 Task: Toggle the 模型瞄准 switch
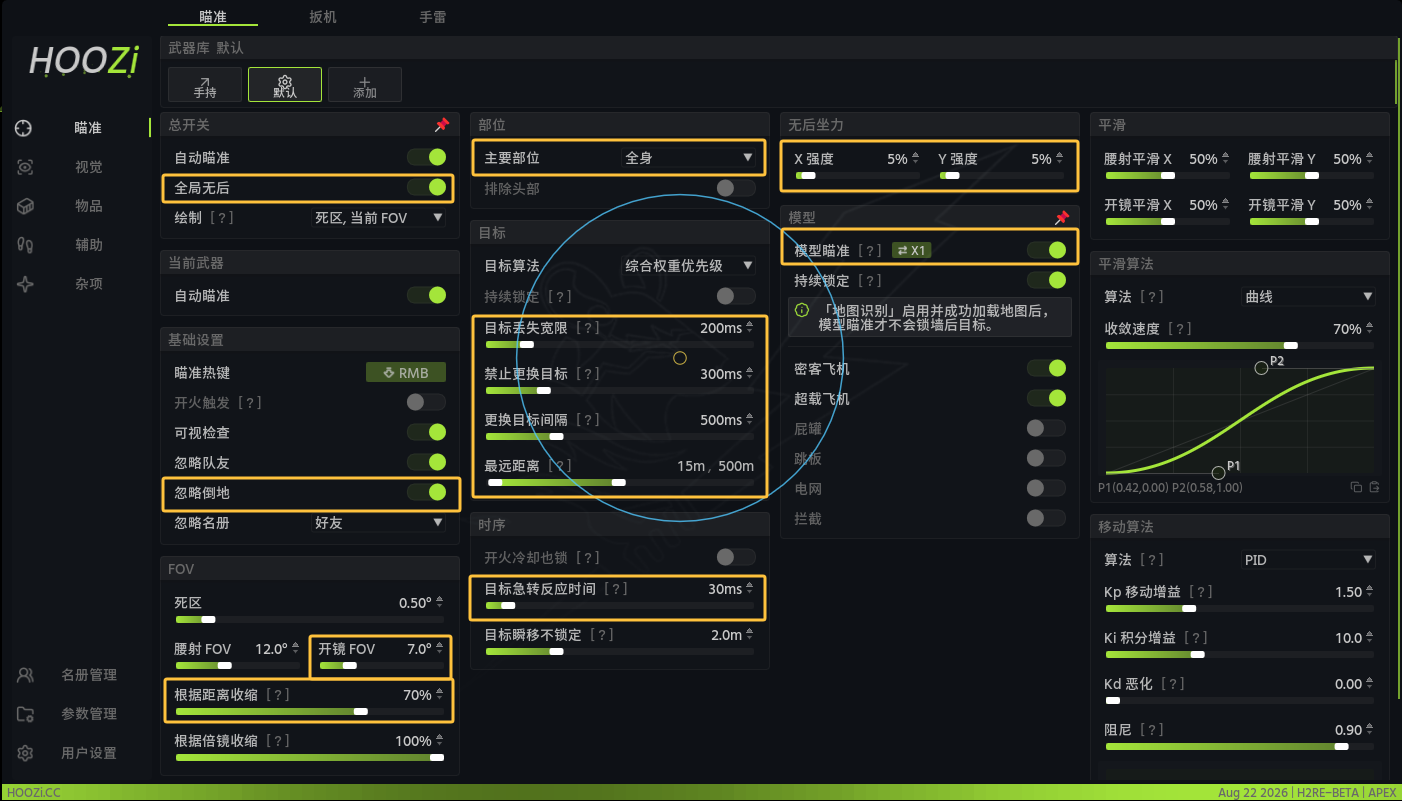pyautogui.click(x=1046, y=250)
